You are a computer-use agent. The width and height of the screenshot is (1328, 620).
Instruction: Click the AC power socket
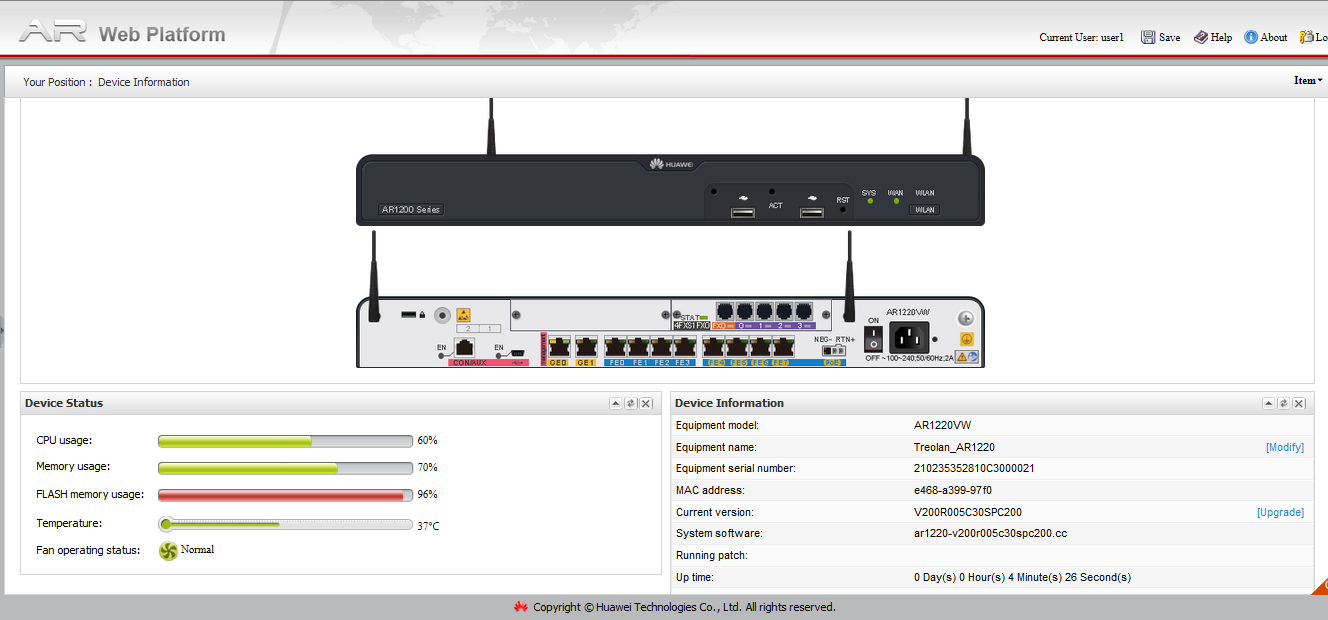(909, 338)
